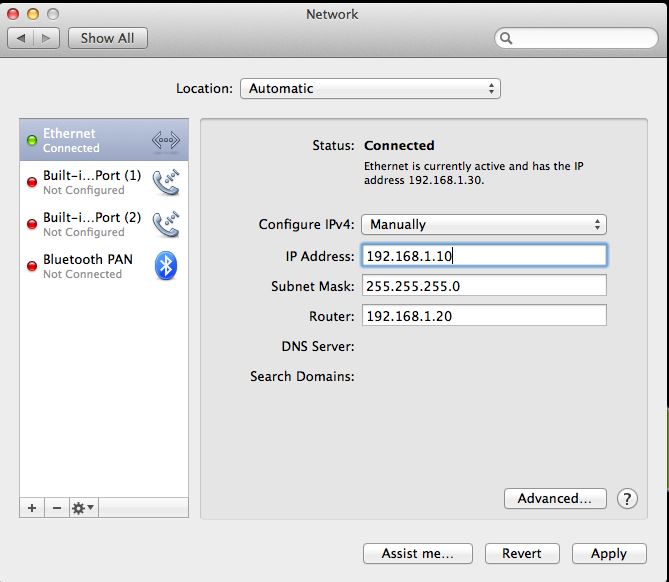Close the Network window with red button

click(13, 14)
